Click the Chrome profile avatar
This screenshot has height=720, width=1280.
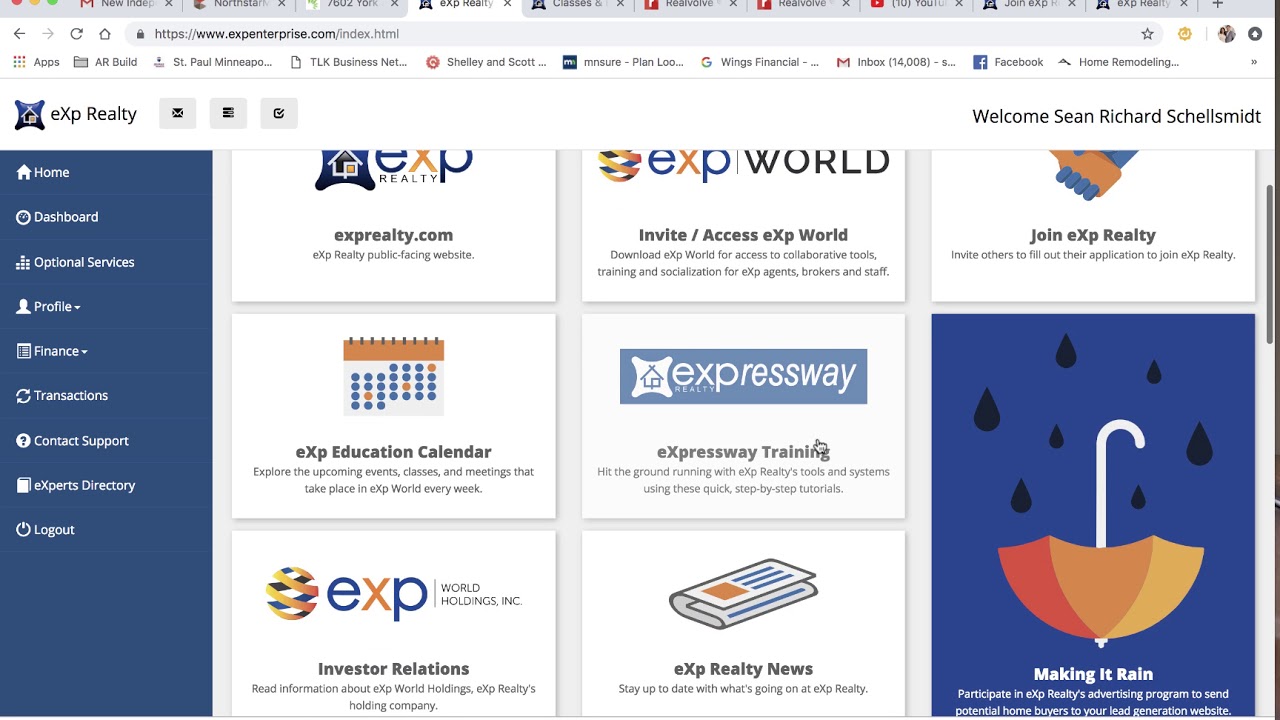[x=1227, y=34]
